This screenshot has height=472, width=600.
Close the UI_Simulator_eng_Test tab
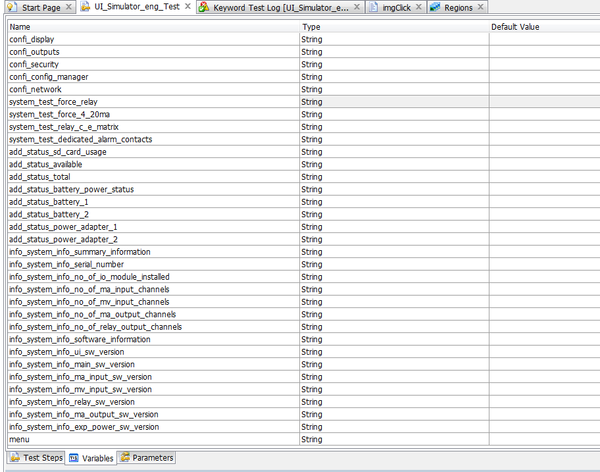(188, 7)
